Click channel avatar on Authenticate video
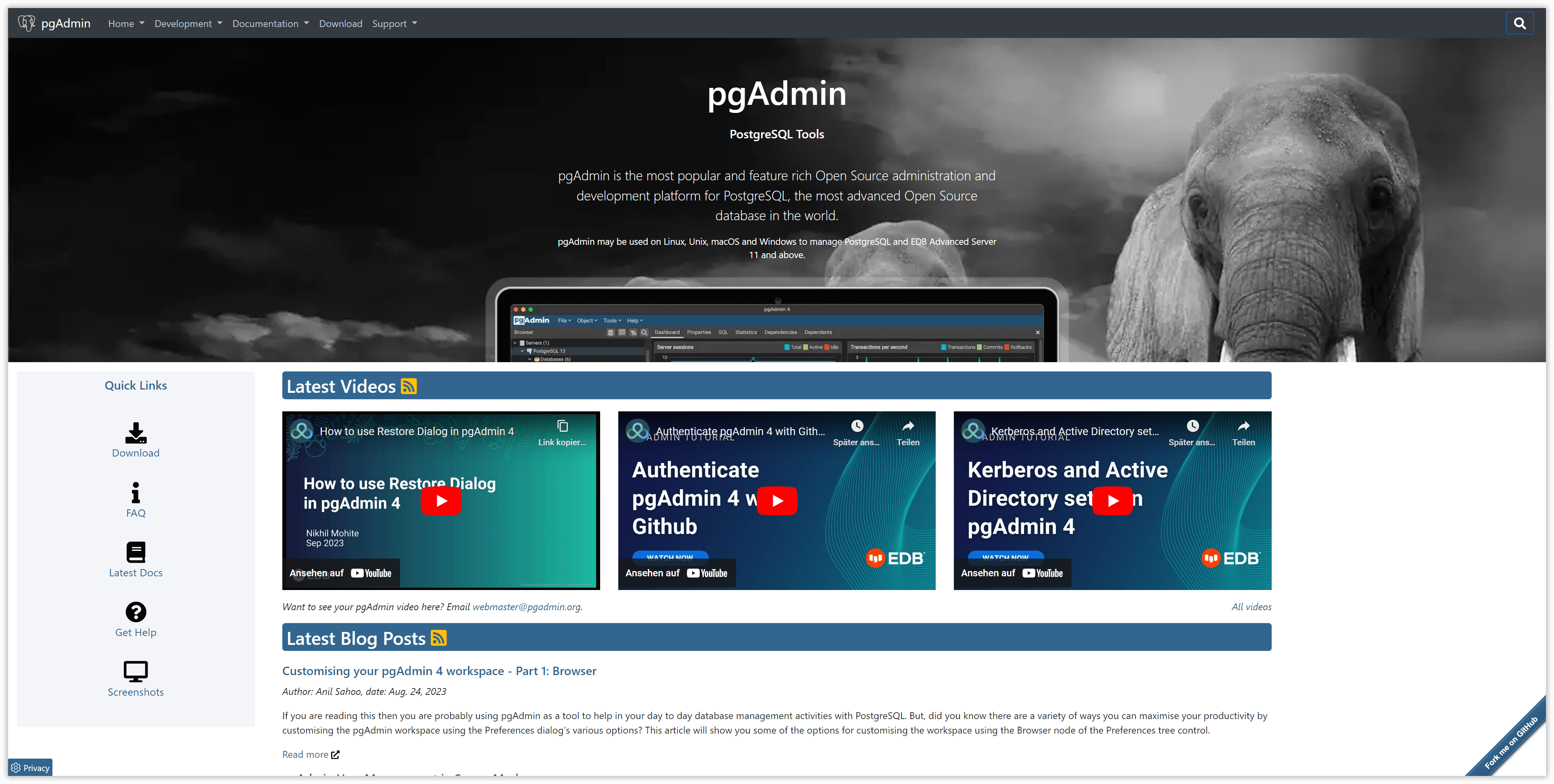The height and width of the screenshot is (784, 1554). coord(638,431)
